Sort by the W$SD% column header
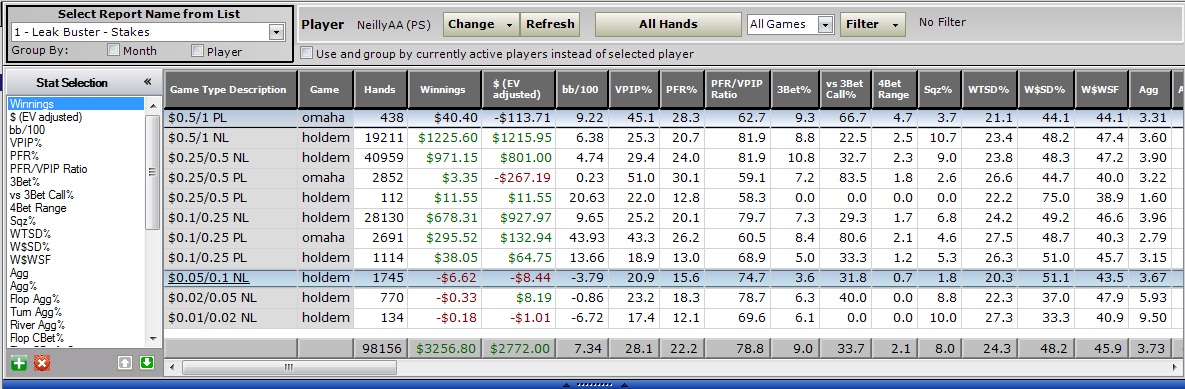This screenshot has width=1185, height=389. (1047, 89)
